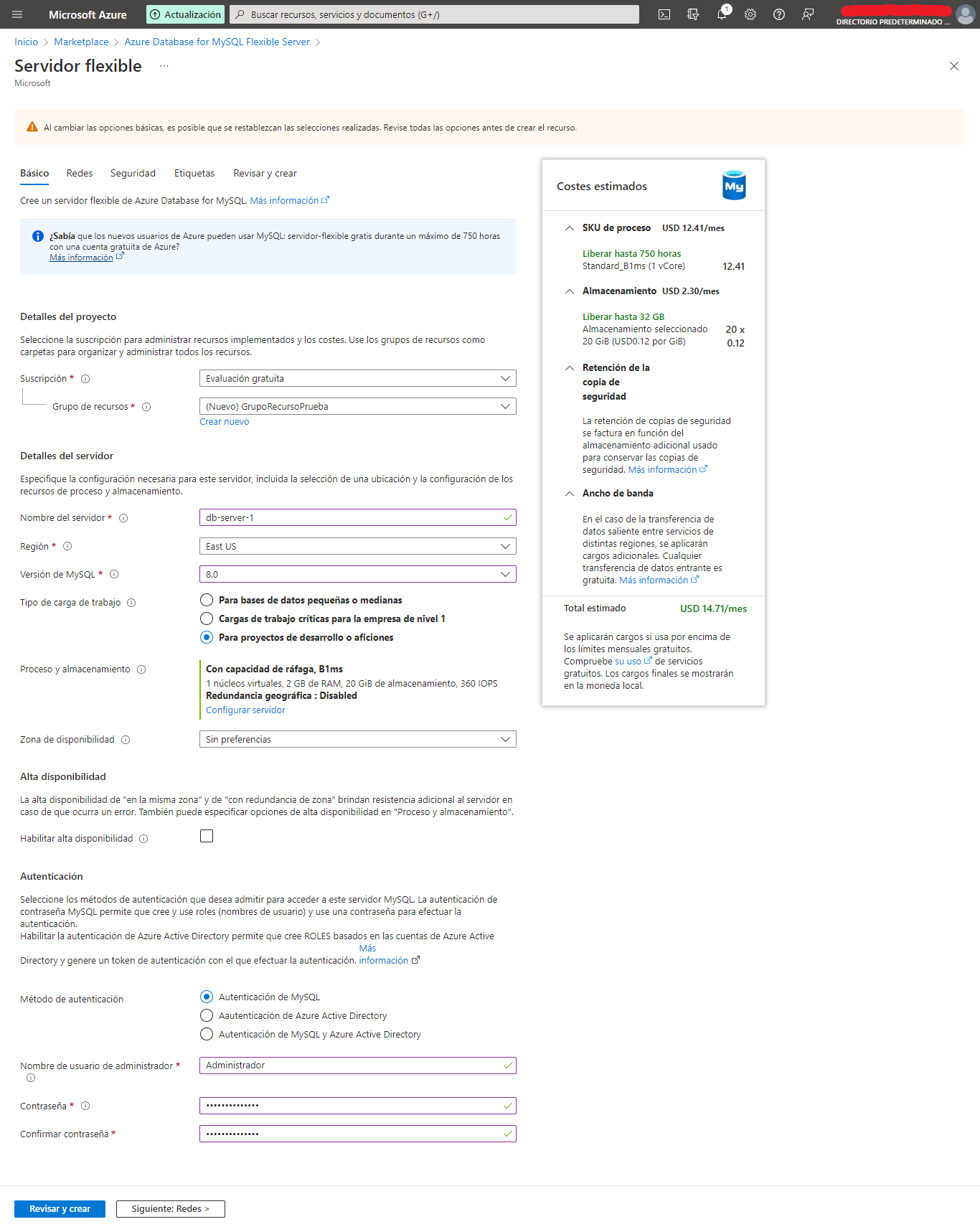
Task: Click the Configurar servidor link
Action: point(245,710)
